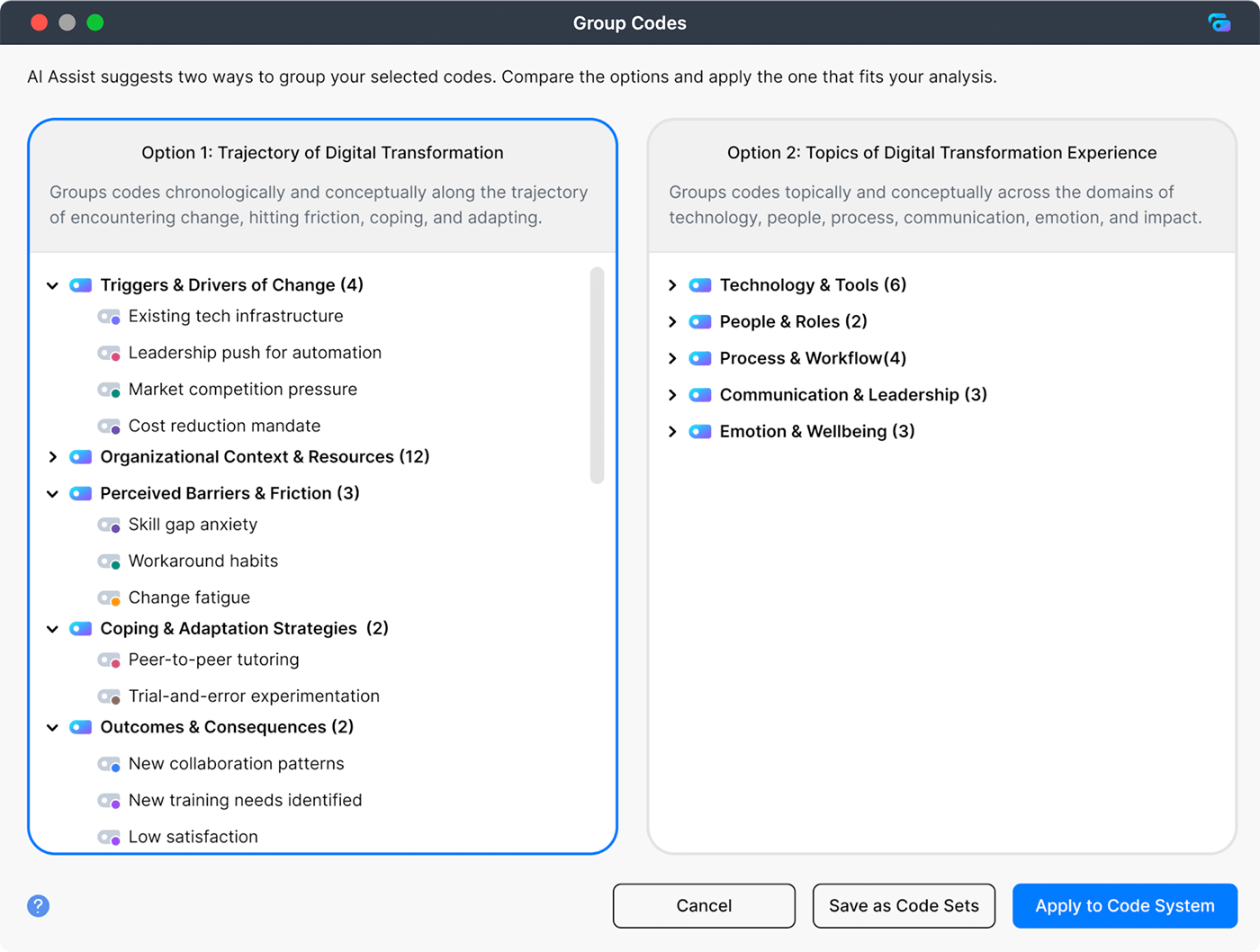1260x952 pixels.
Task: Collapse Coping & Adaptation Strategies group
Action: pyautogui.click(x=52, y=629)
